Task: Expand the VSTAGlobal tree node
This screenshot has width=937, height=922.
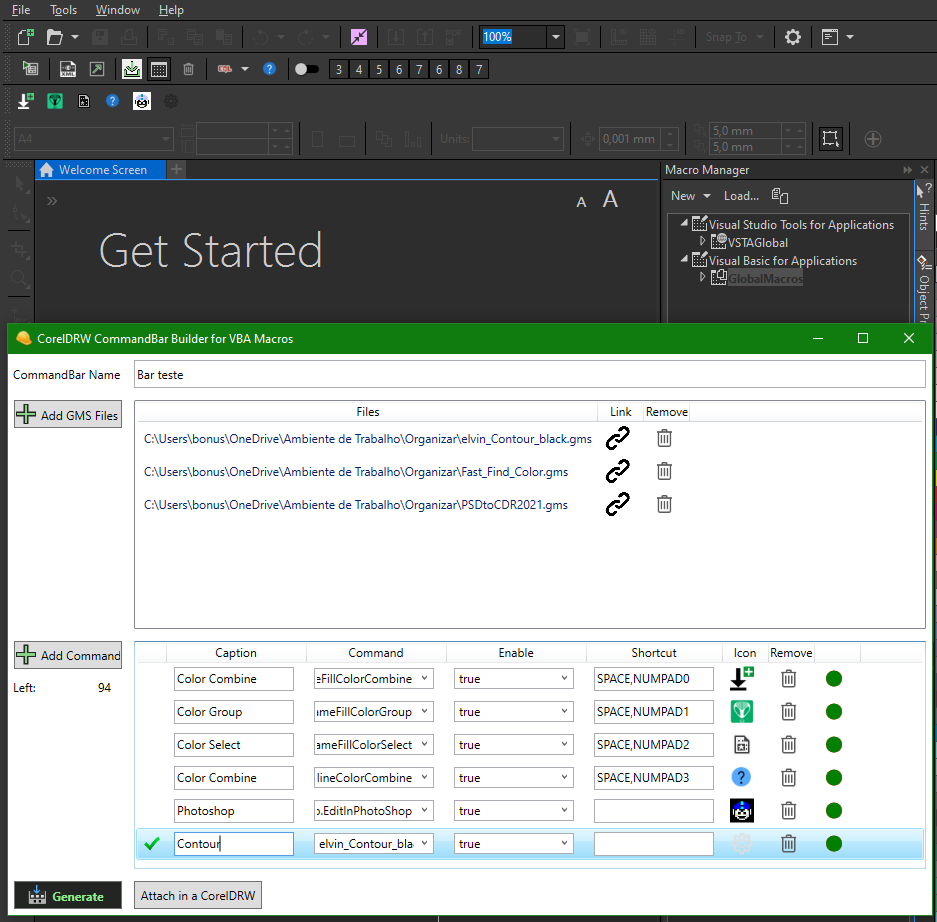Action: [702, 241]
